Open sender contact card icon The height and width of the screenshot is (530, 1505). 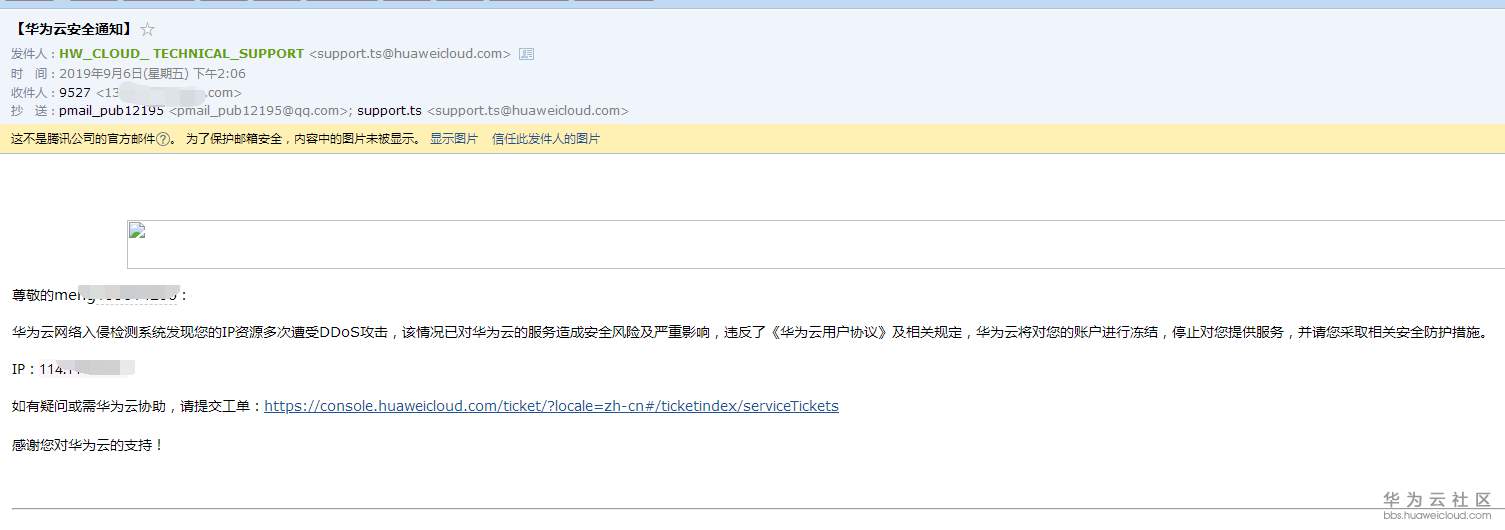click(527, 54)
